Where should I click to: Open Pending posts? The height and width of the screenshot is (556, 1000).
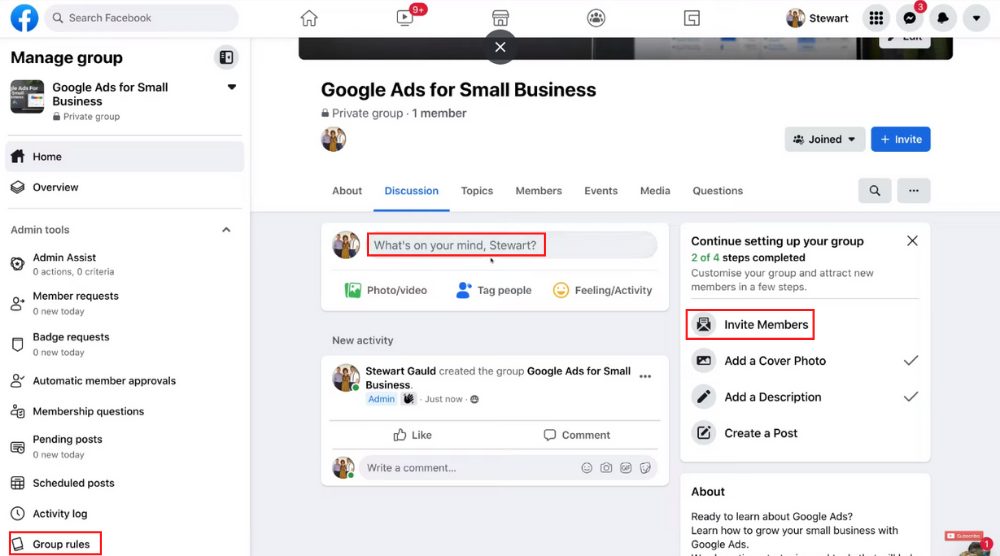coord(124,446)
